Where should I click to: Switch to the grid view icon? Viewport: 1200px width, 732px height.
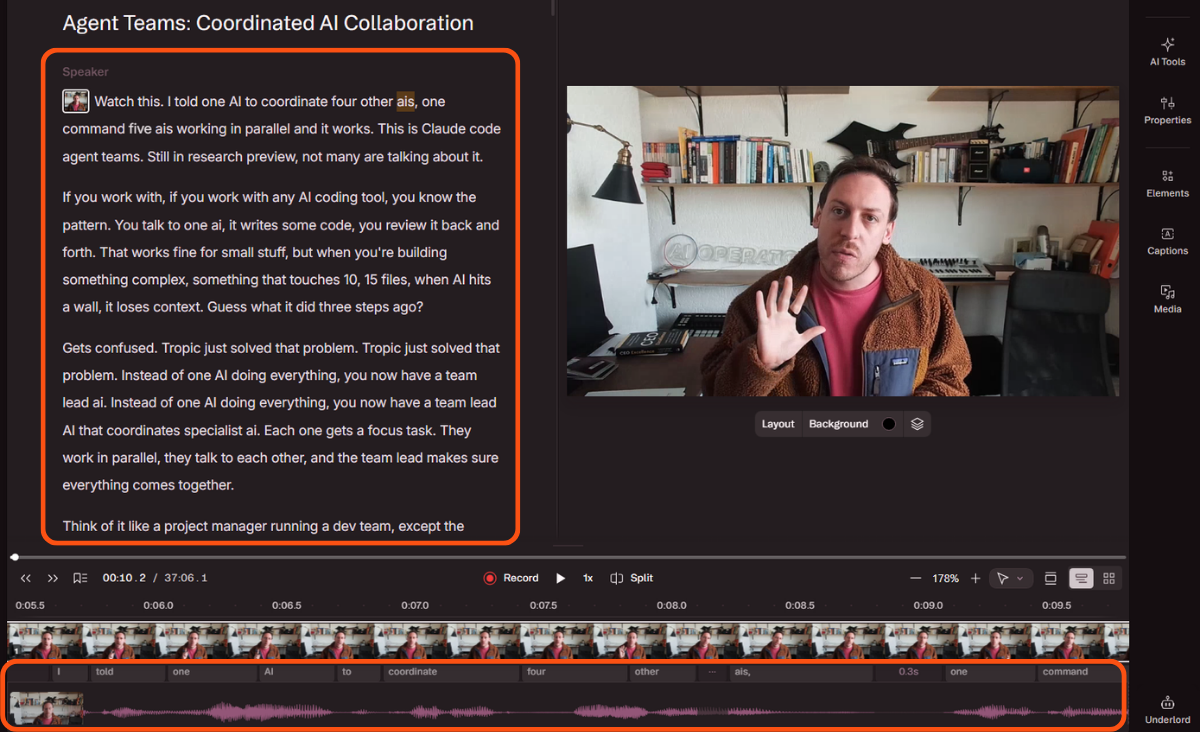tap(1109, 578)
